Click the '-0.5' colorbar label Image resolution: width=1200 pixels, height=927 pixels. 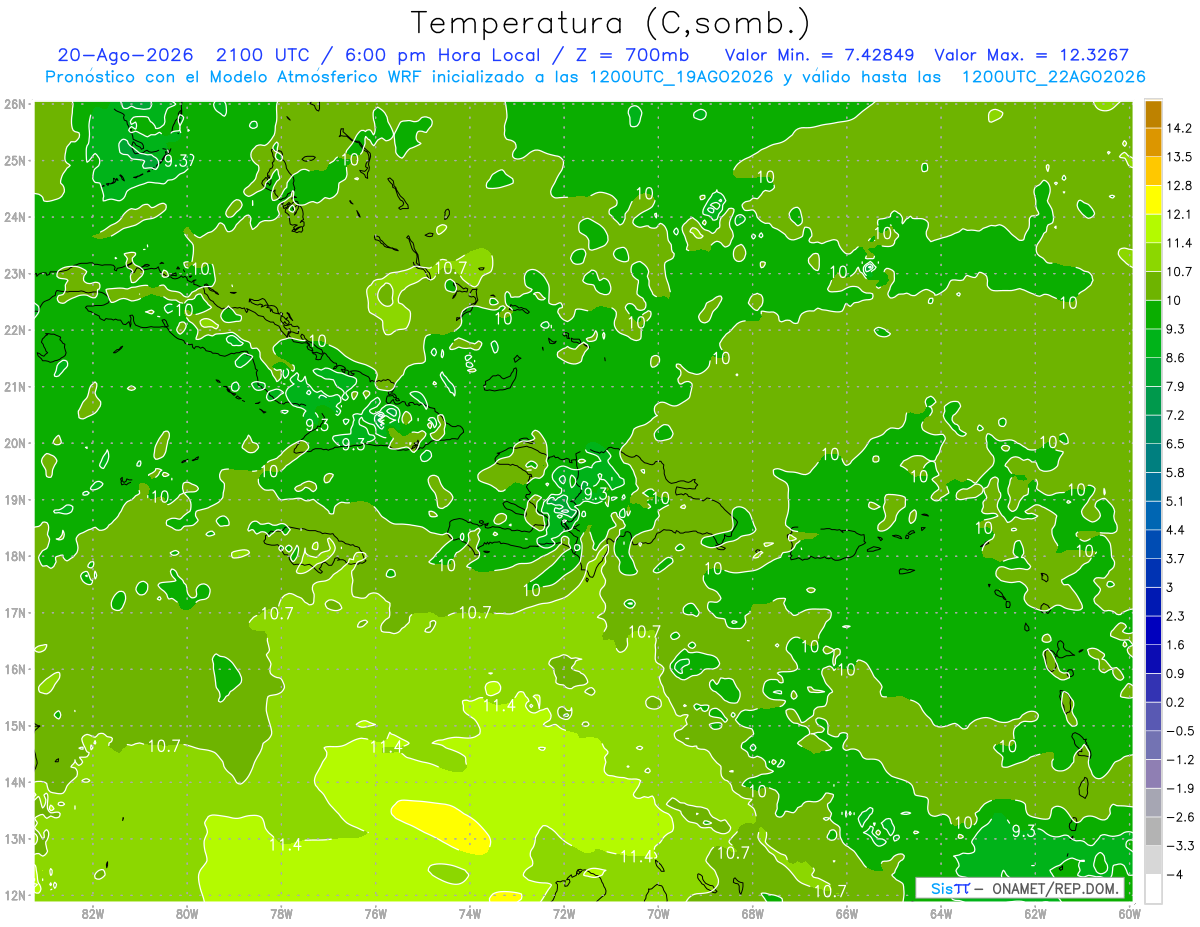pos(1179,731)
